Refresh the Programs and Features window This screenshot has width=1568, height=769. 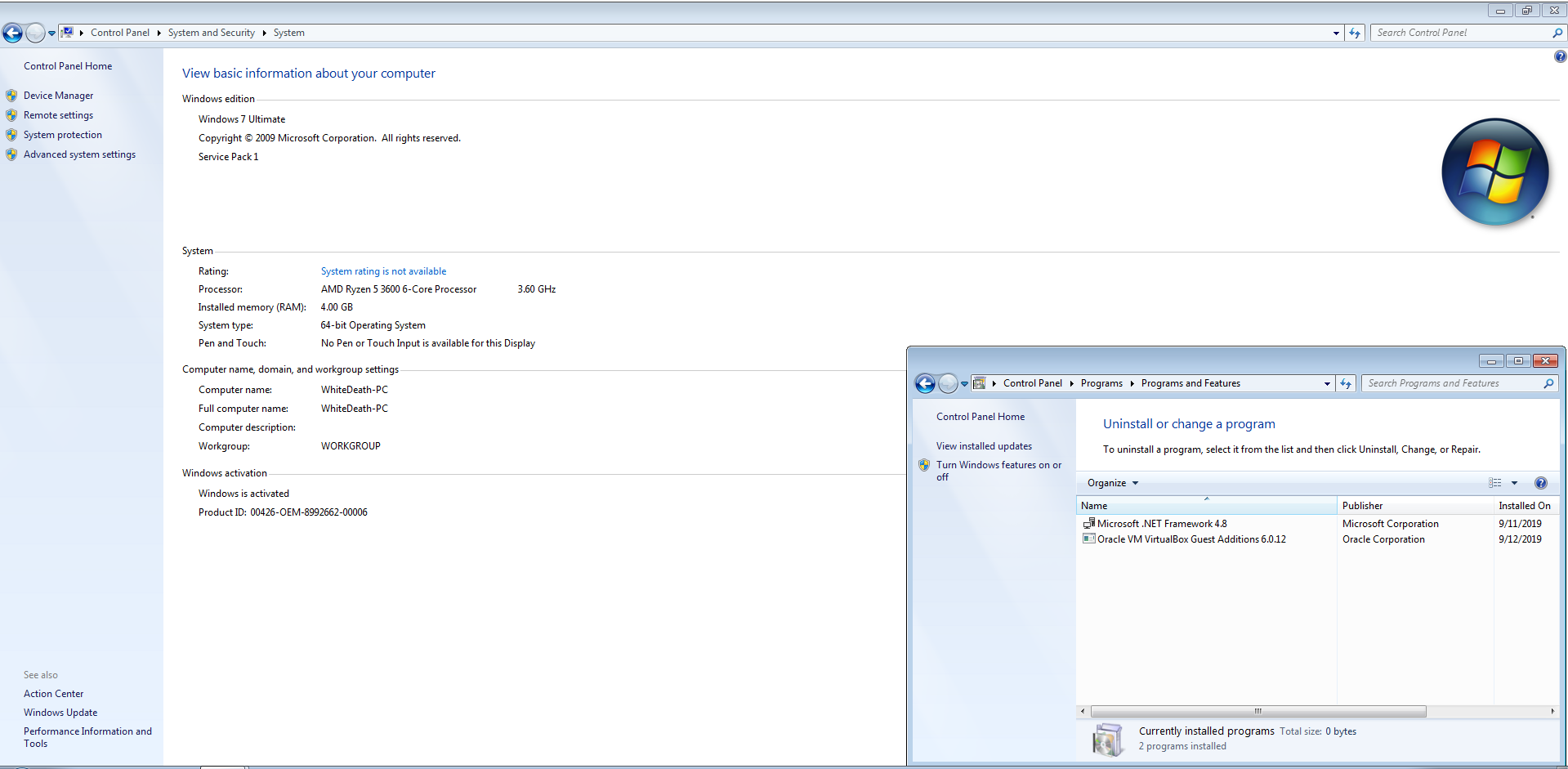click(x=1346, y=383)
